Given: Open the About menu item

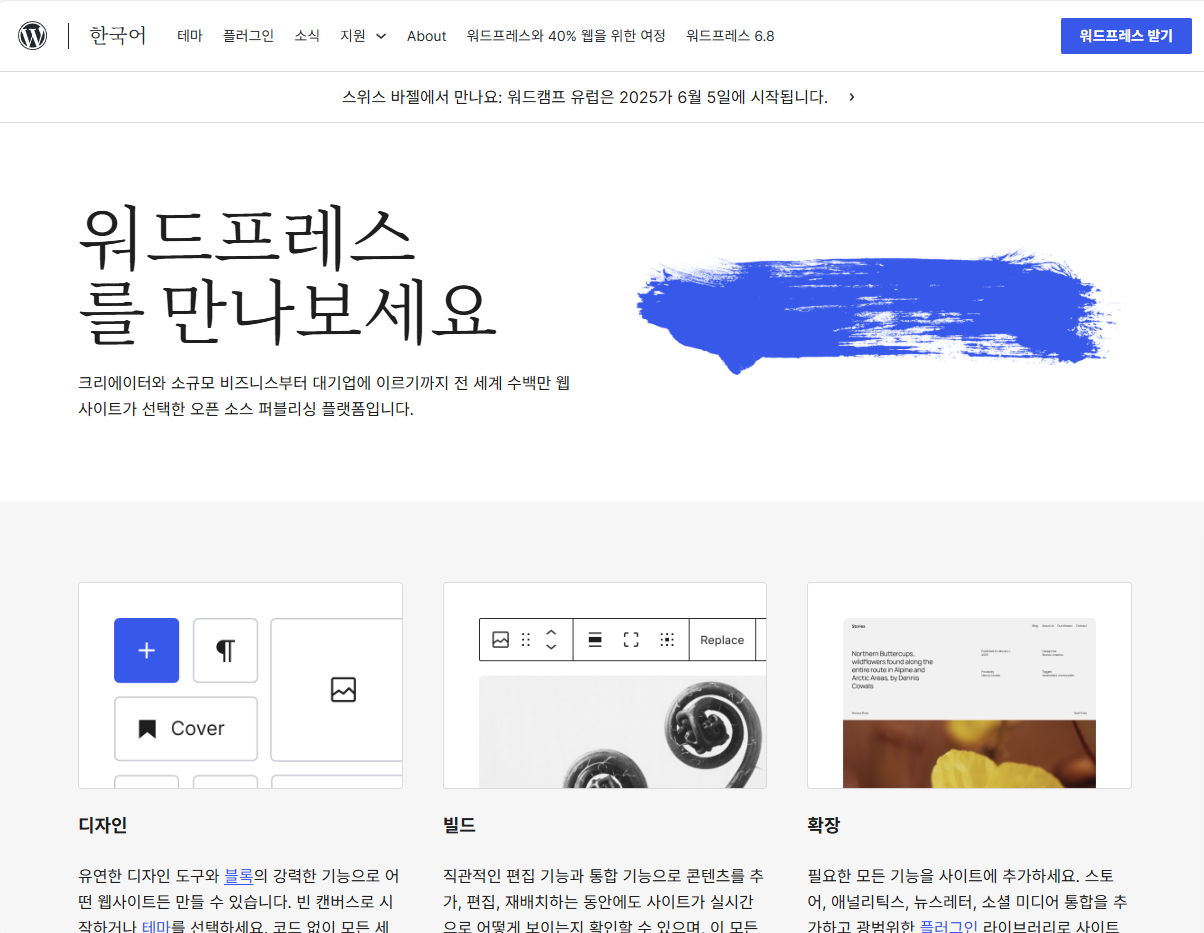Looking at the screenshot, I should tap(426, 36).
